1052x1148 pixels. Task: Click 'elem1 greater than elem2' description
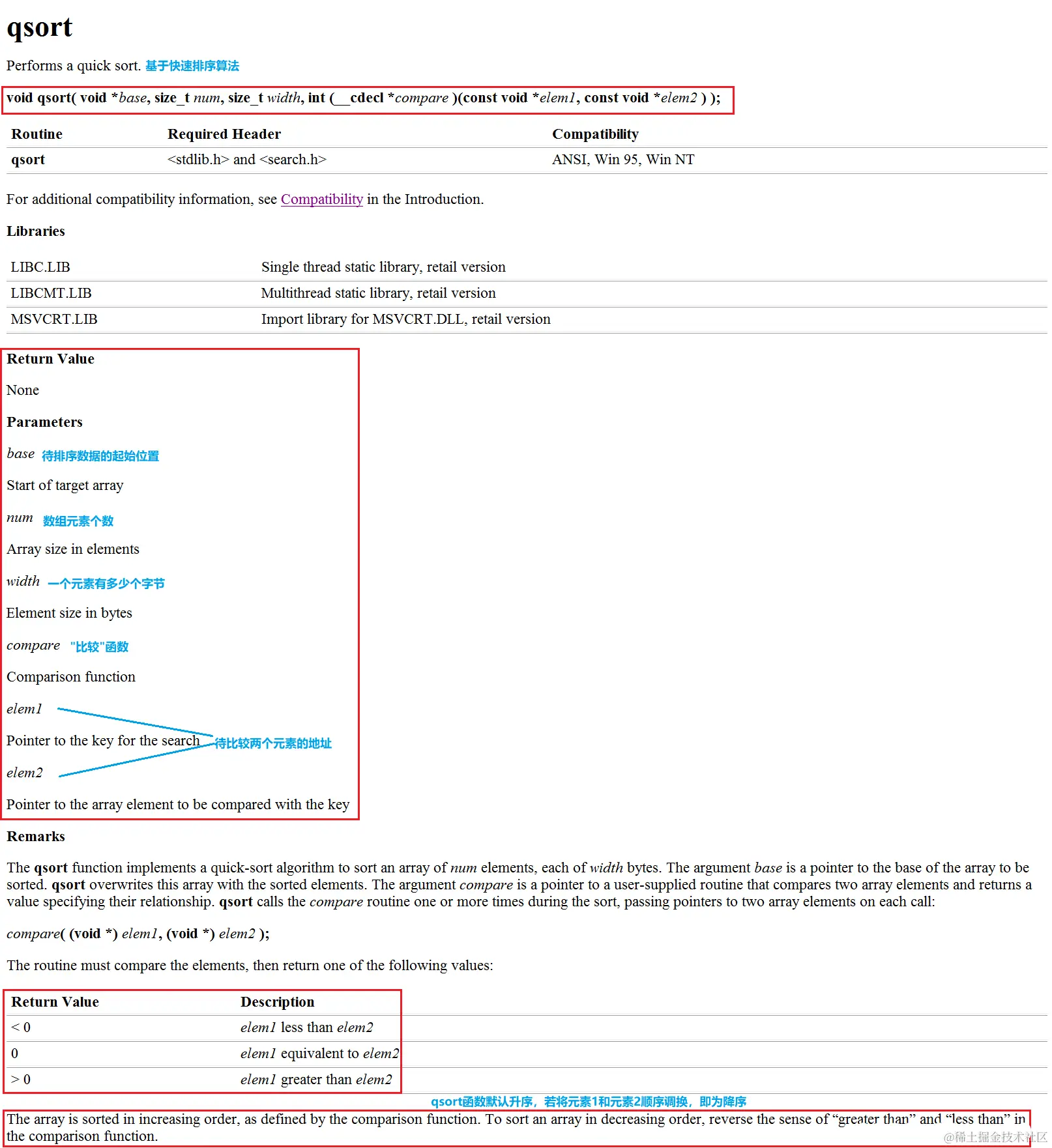[316, 1080]
